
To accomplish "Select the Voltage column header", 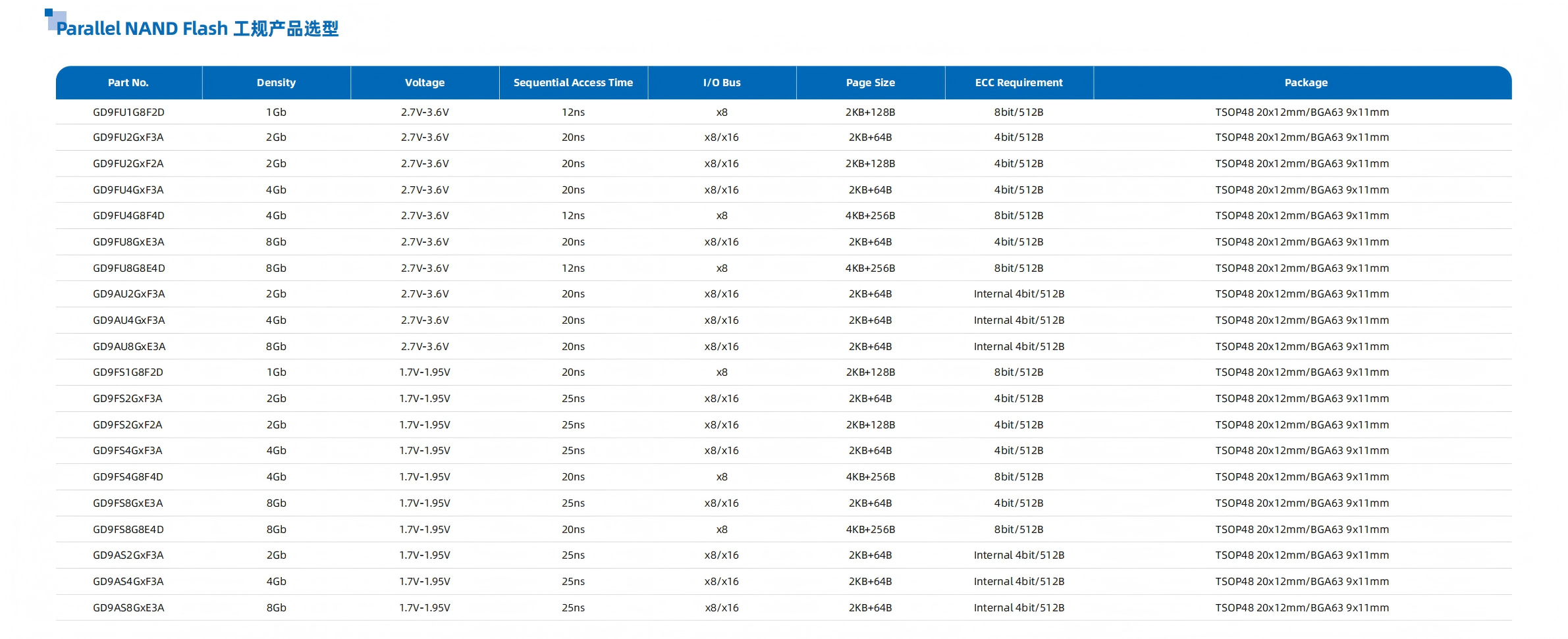I will 425,83.
